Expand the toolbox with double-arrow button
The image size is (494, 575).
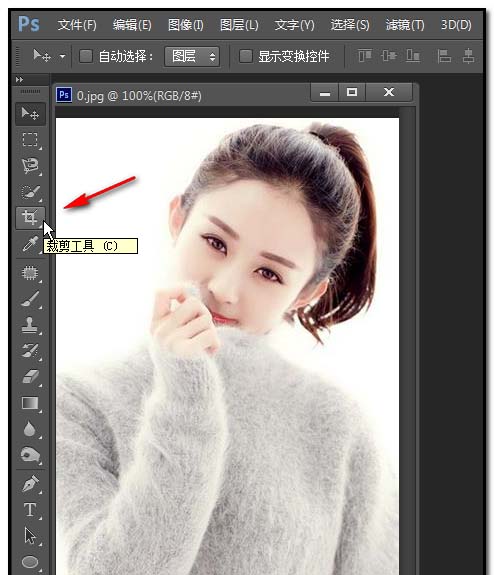coord(19,79)
